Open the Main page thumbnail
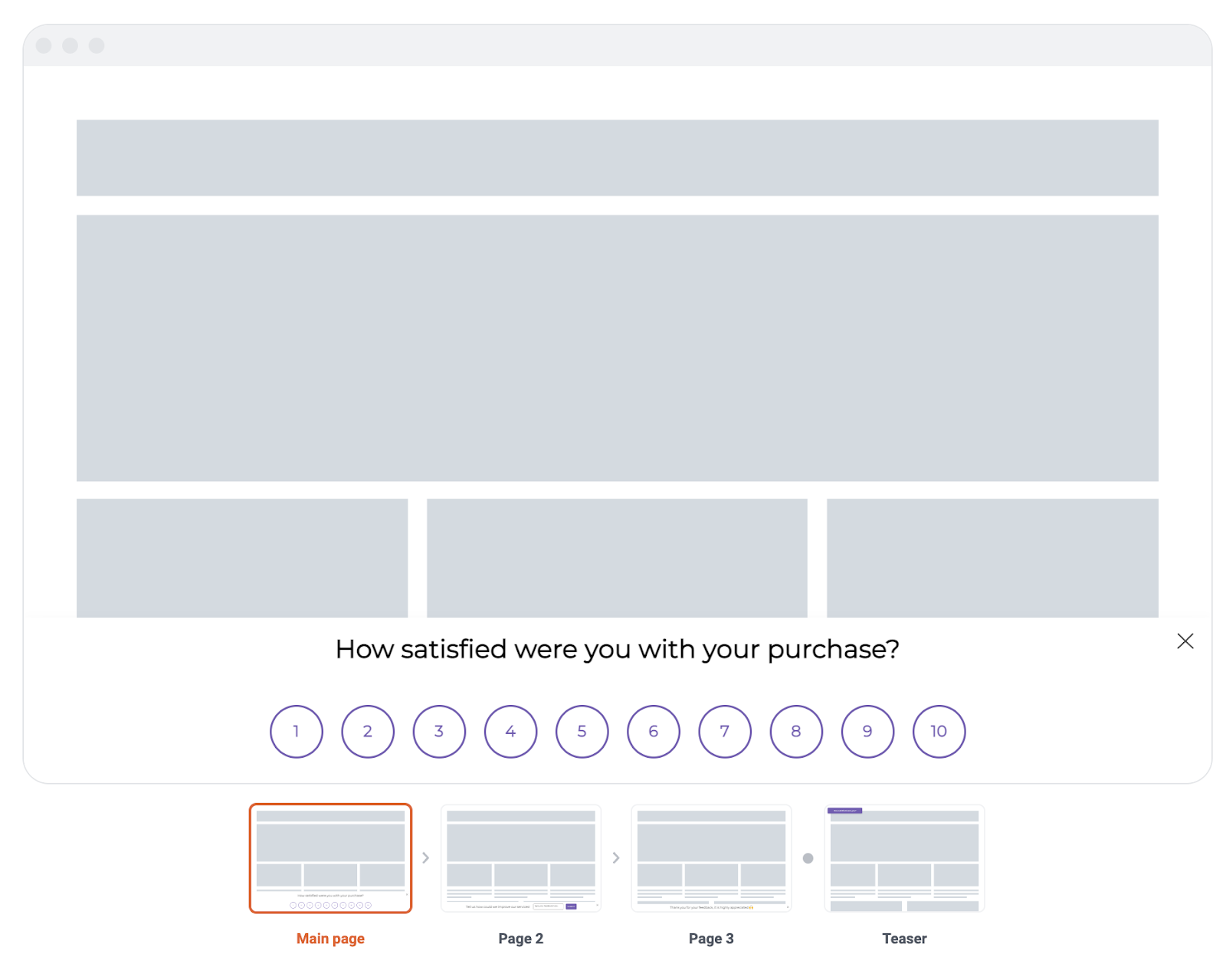1226x980 pixels. point(330,858)
